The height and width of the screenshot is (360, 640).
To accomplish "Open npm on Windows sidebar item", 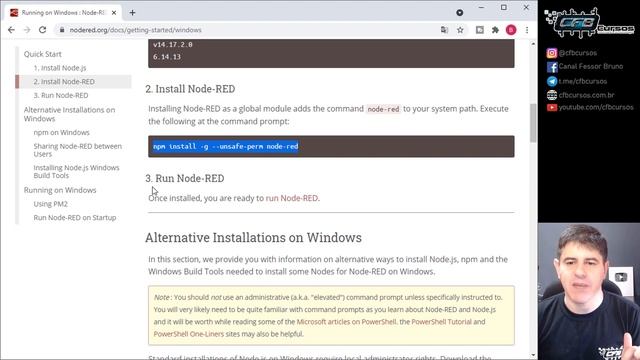I will [x=61, y=132].
